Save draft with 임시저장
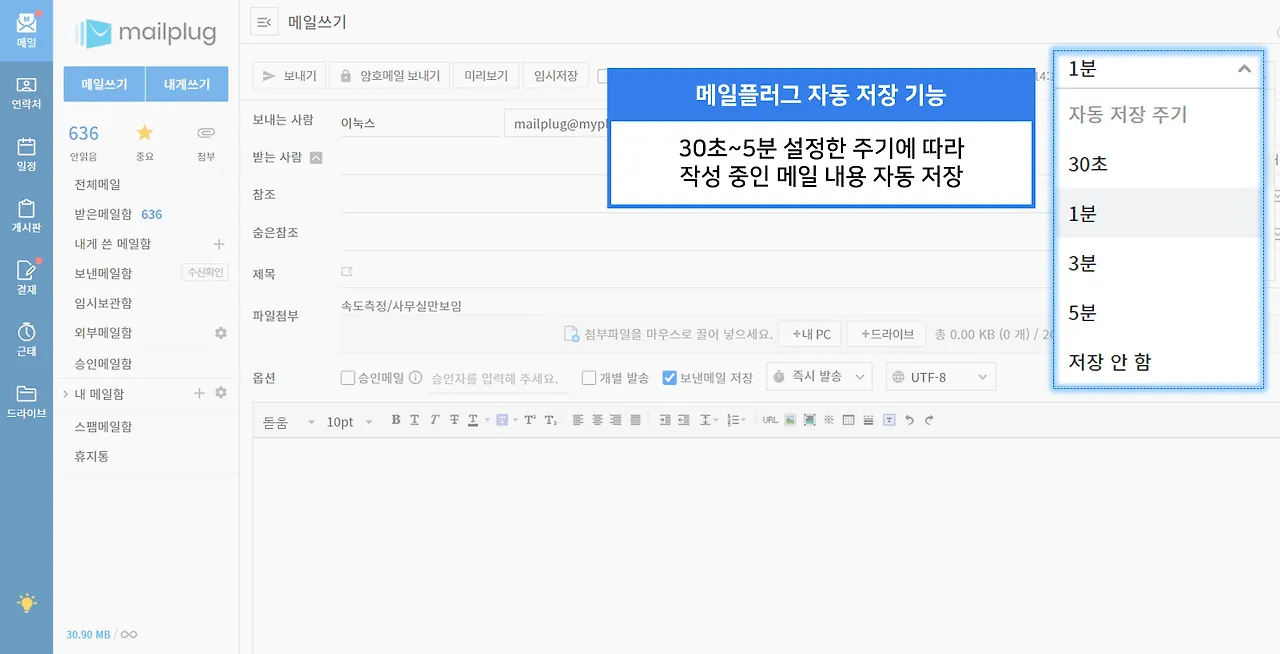The image size is (1280, 654). coord(556,75)
